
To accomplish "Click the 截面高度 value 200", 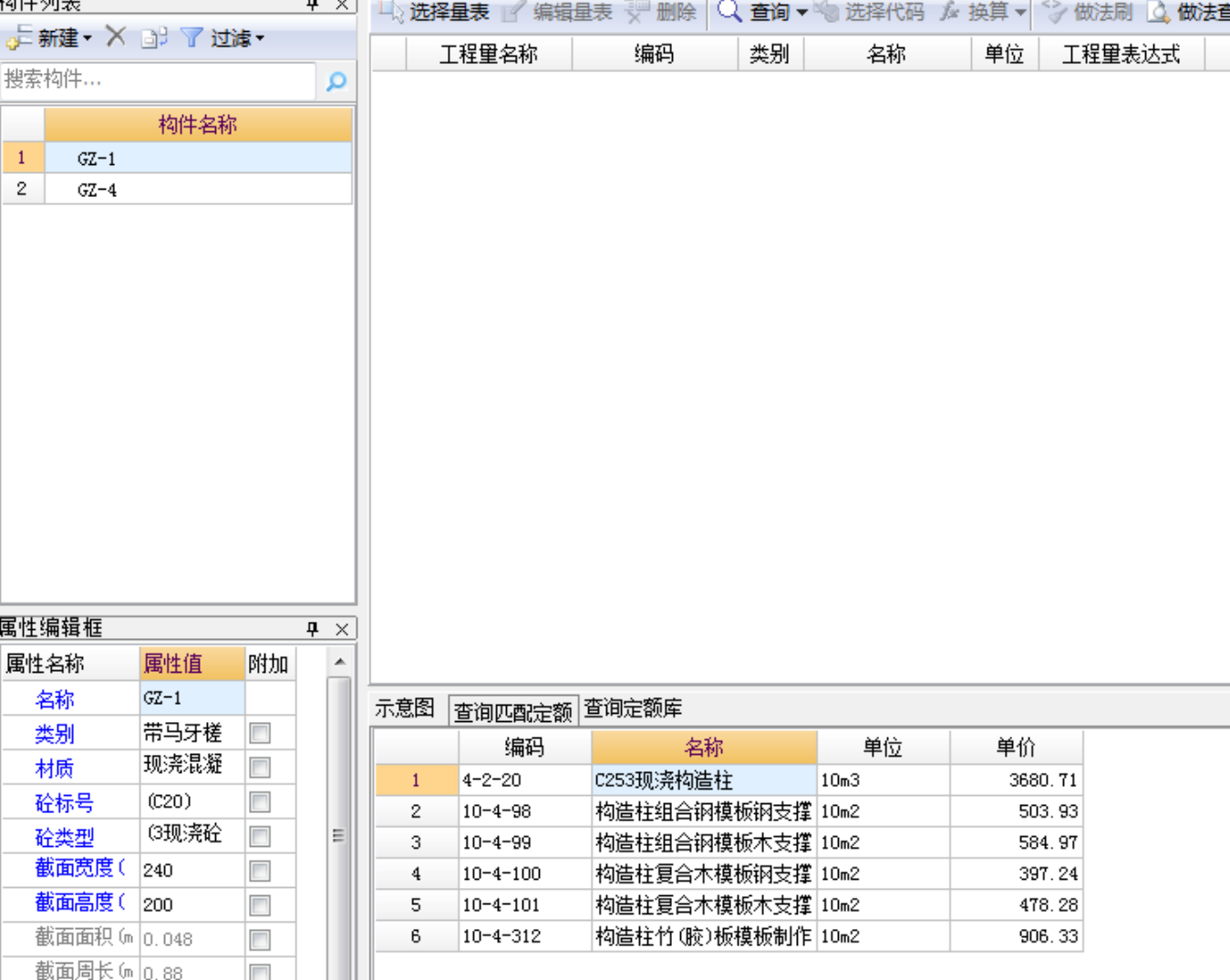I will pos(191,904).
